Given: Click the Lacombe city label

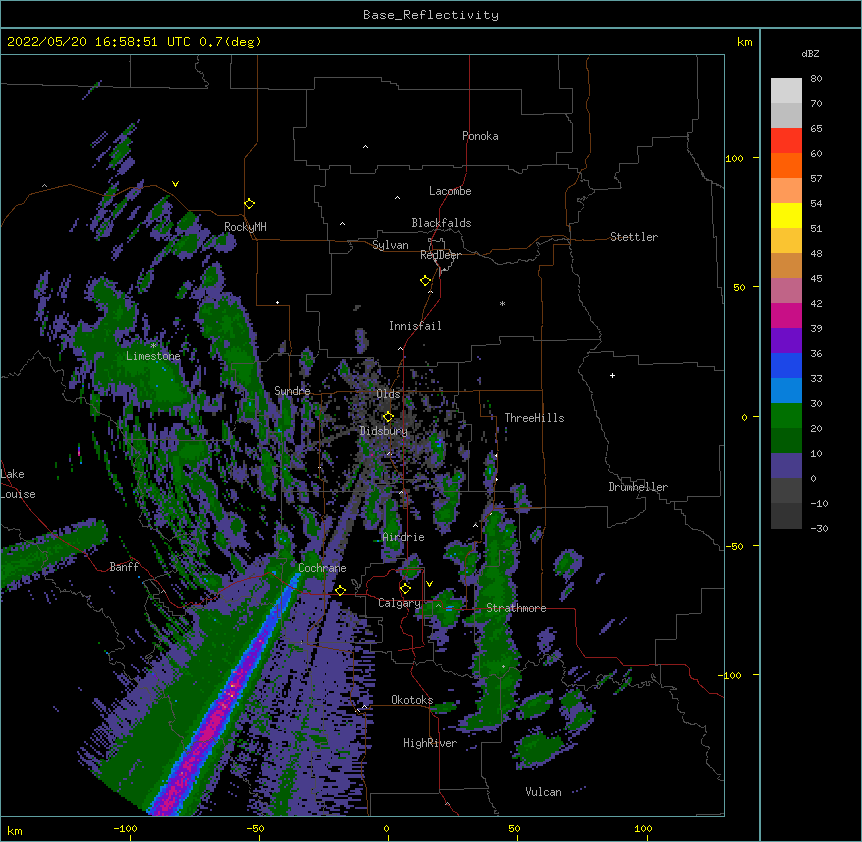Looking at the screenshot, I should [x=450, y=191].
